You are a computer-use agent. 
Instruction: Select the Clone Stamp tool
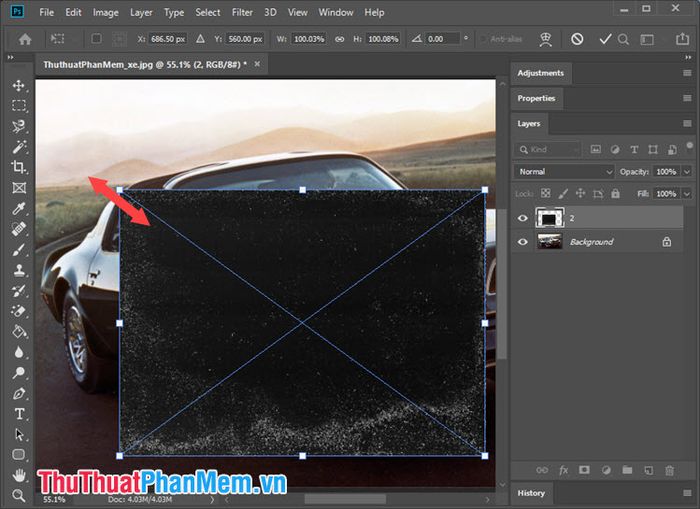pos(19,270)
